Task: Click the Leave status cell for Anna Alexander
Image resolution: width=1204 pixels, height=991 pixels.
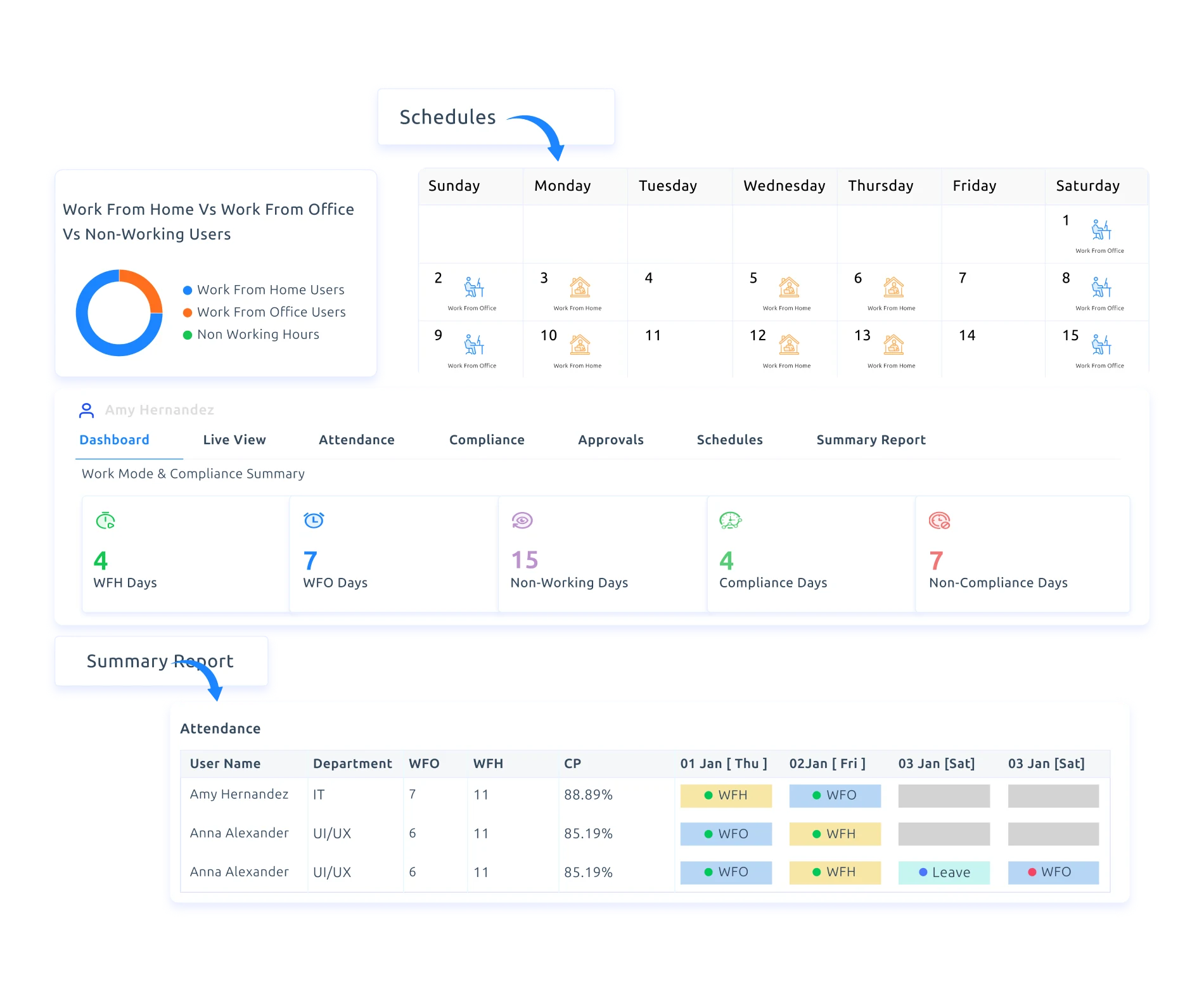Action: (944, 873)
